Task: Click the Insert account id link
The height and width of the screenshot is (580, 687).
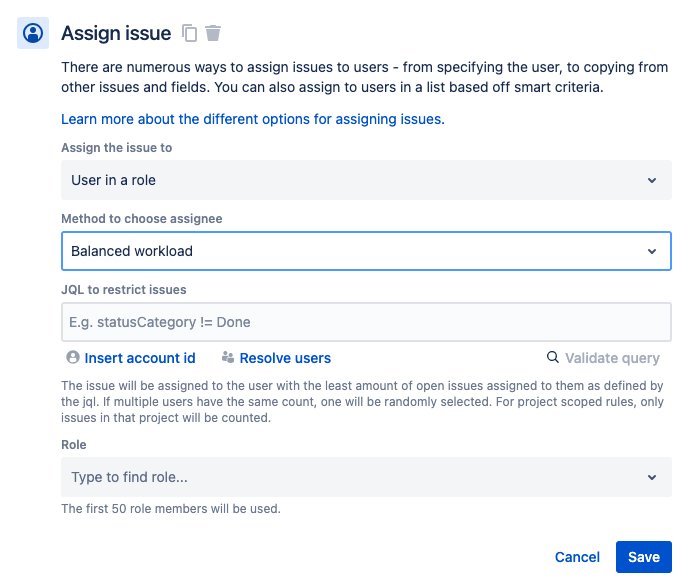Action: 140,358
